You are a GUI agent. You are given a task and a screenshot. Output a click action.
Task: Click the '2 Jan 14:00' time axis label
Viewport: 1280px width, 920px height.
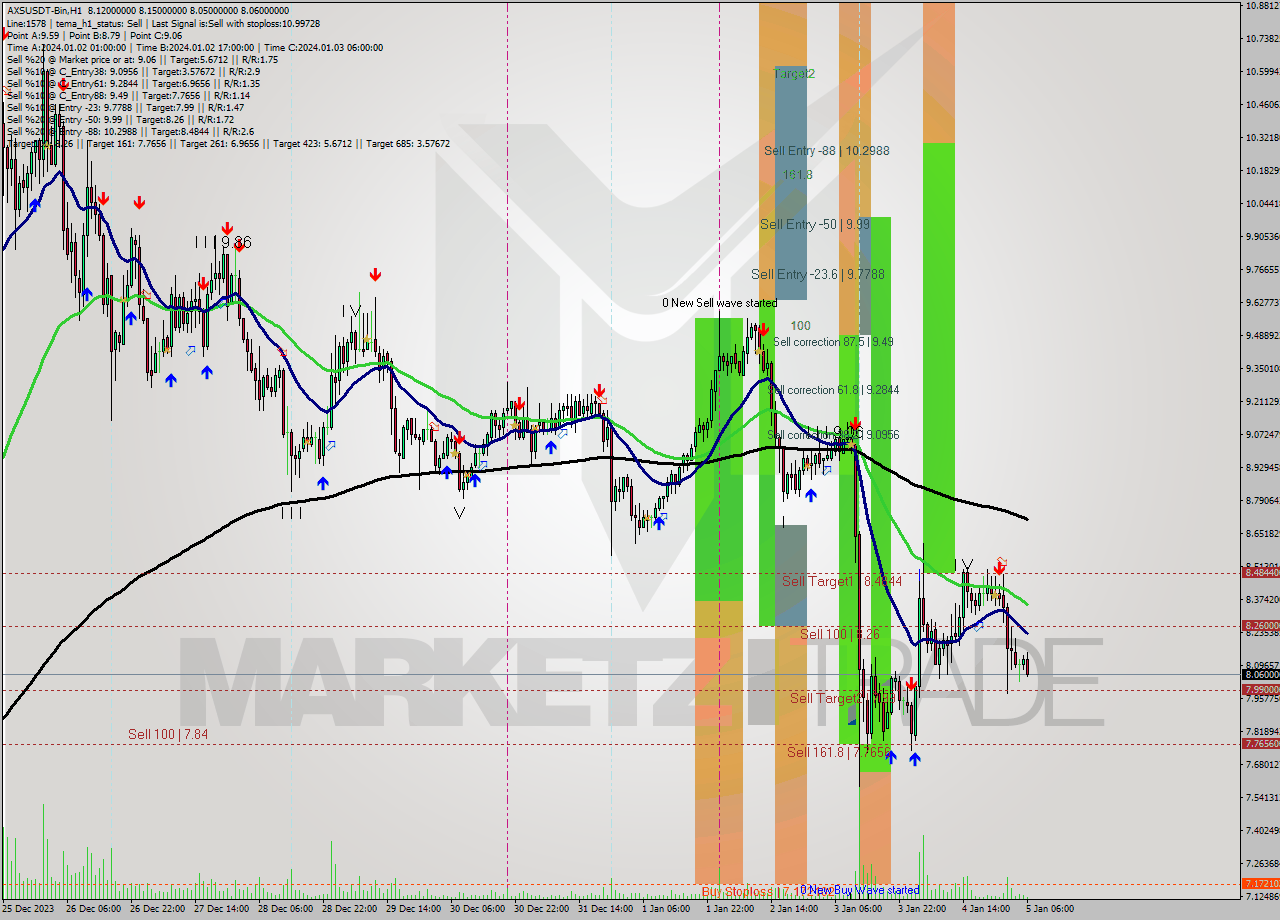point(796,908)
